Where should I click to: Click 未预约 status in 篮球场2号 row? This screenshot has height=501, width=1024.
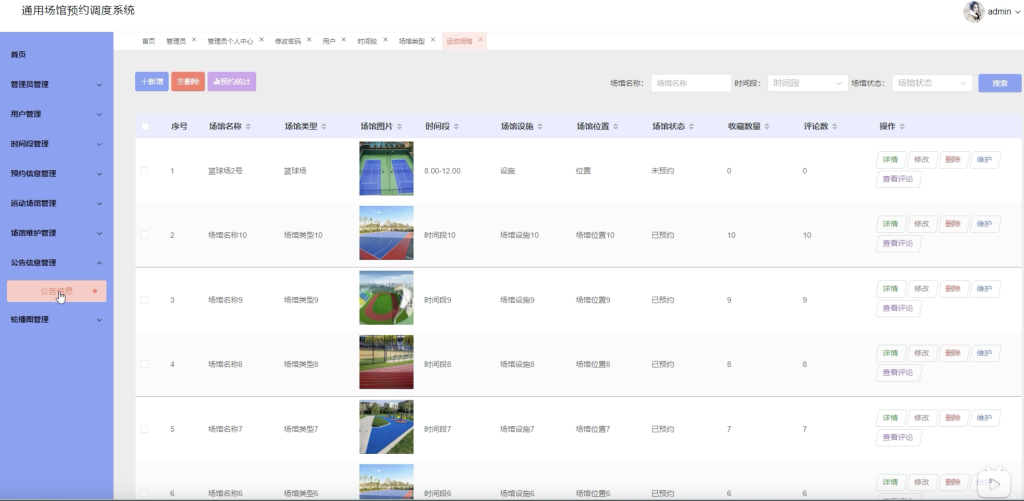[x=662, y=171]
